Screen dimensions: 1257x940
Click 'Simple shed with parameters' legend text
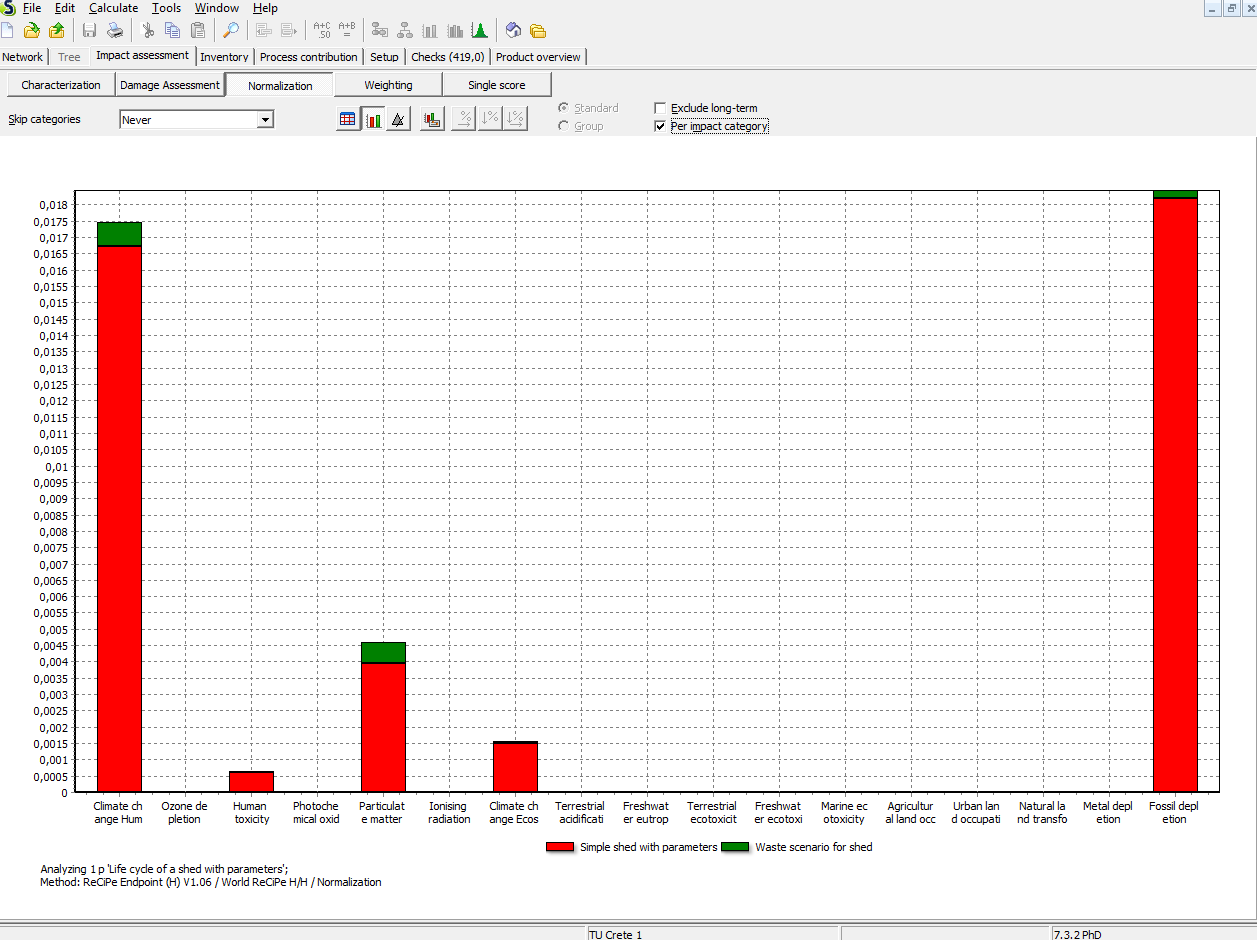click(x=649, y=847)
